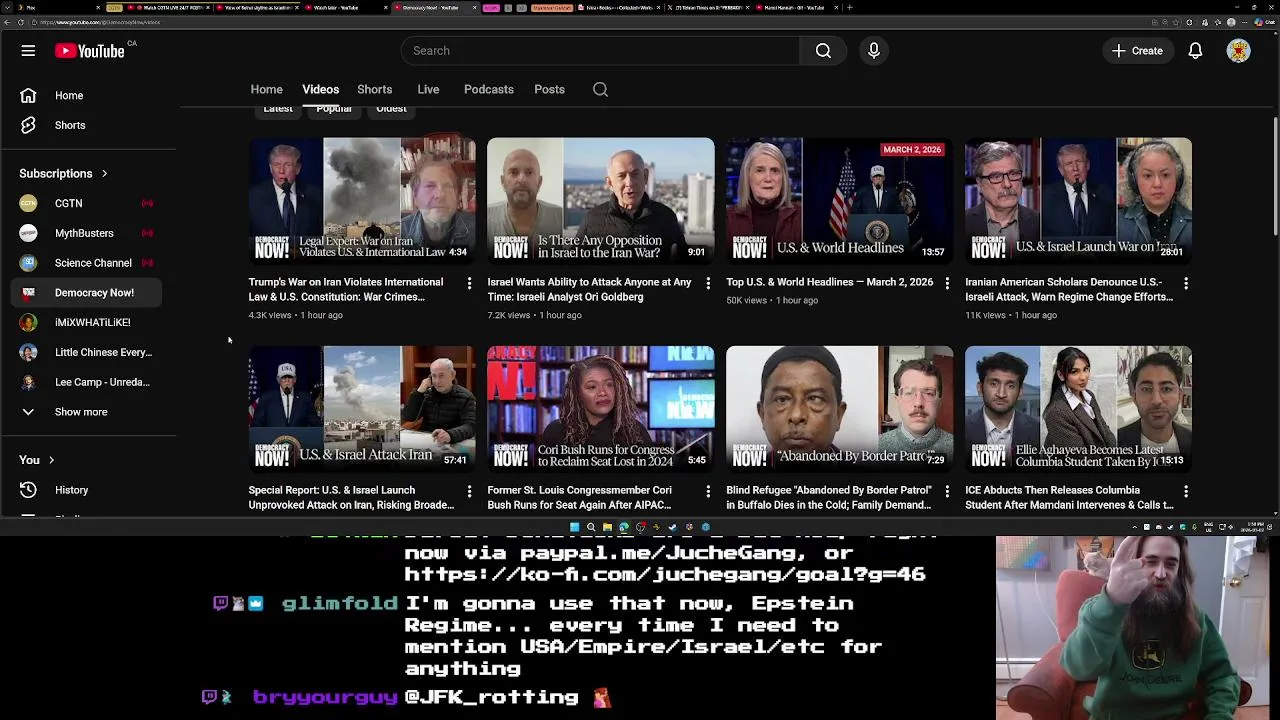Sort videos by Latest chip
The height and width of the screenshot is (720, 1280).
point(277,110)
